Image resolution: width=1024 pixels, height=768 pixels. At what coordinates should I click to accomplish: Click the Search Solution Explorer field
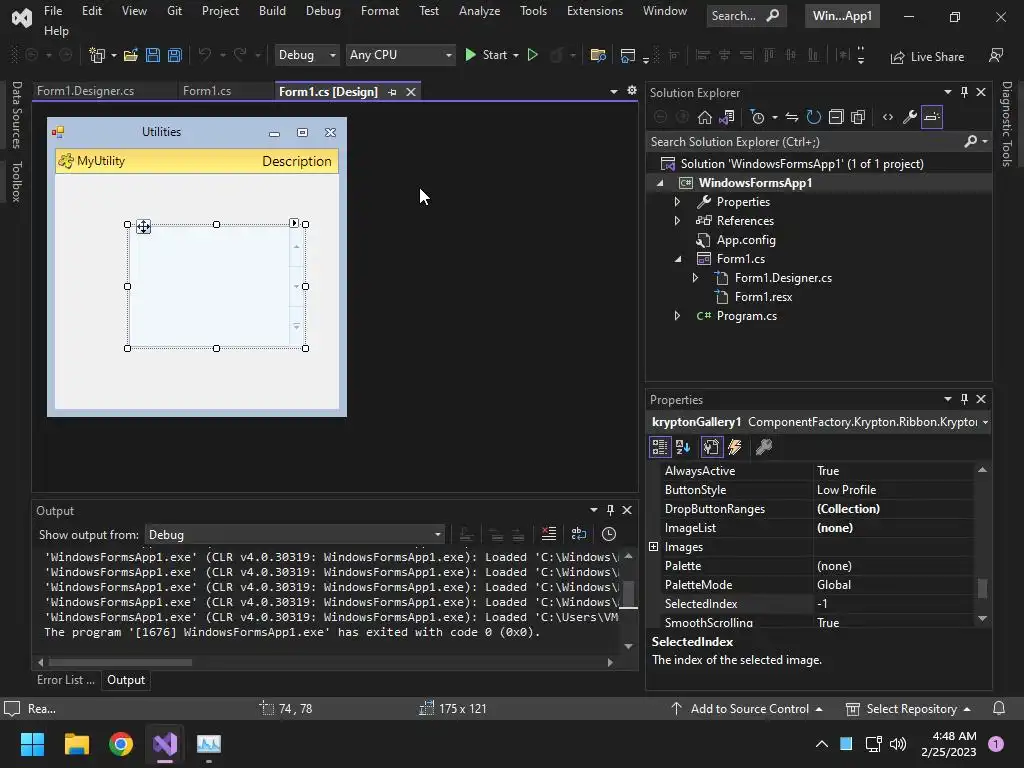point(807,142)
